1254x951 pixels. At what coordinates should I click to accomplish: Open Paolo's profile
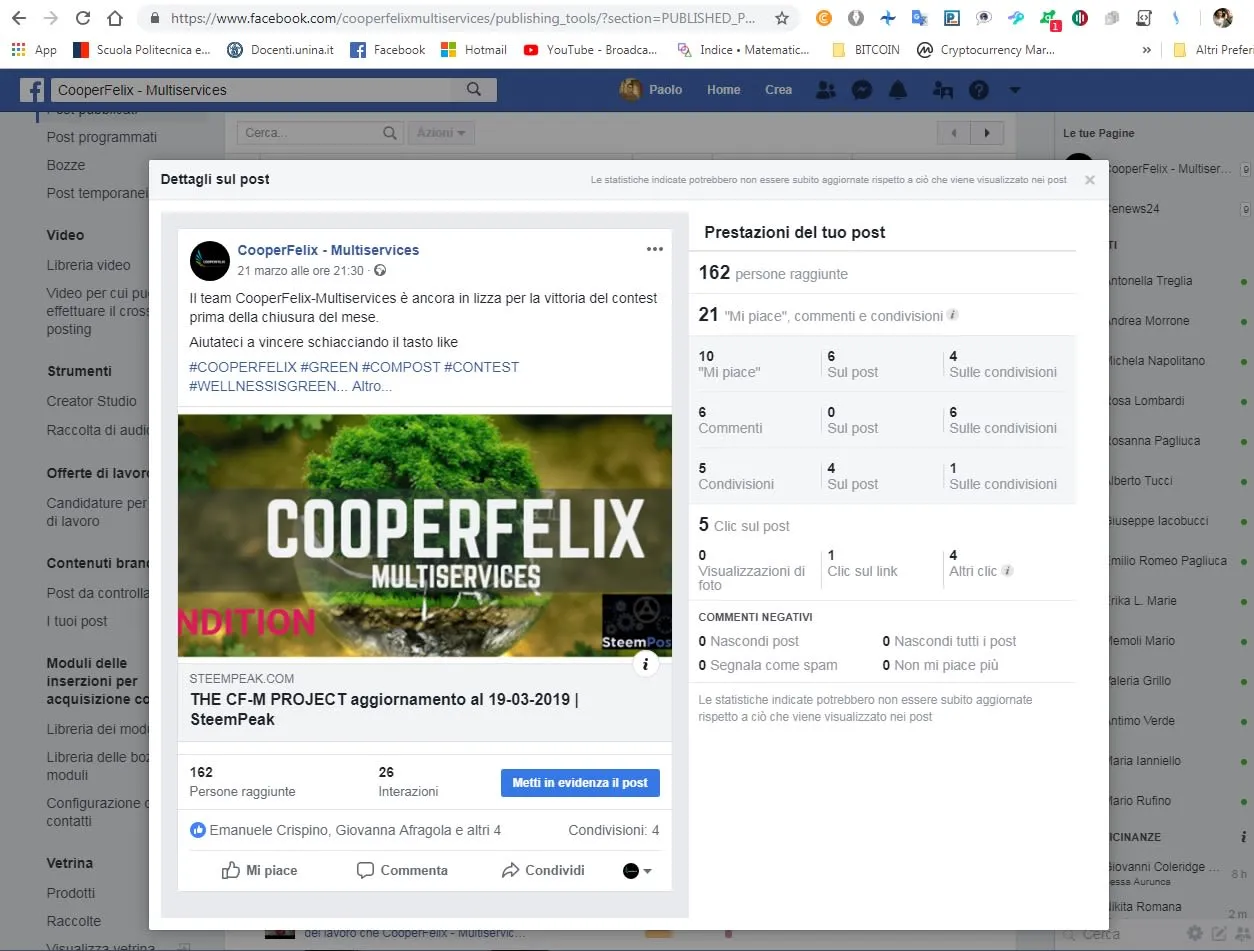[651, 89]
